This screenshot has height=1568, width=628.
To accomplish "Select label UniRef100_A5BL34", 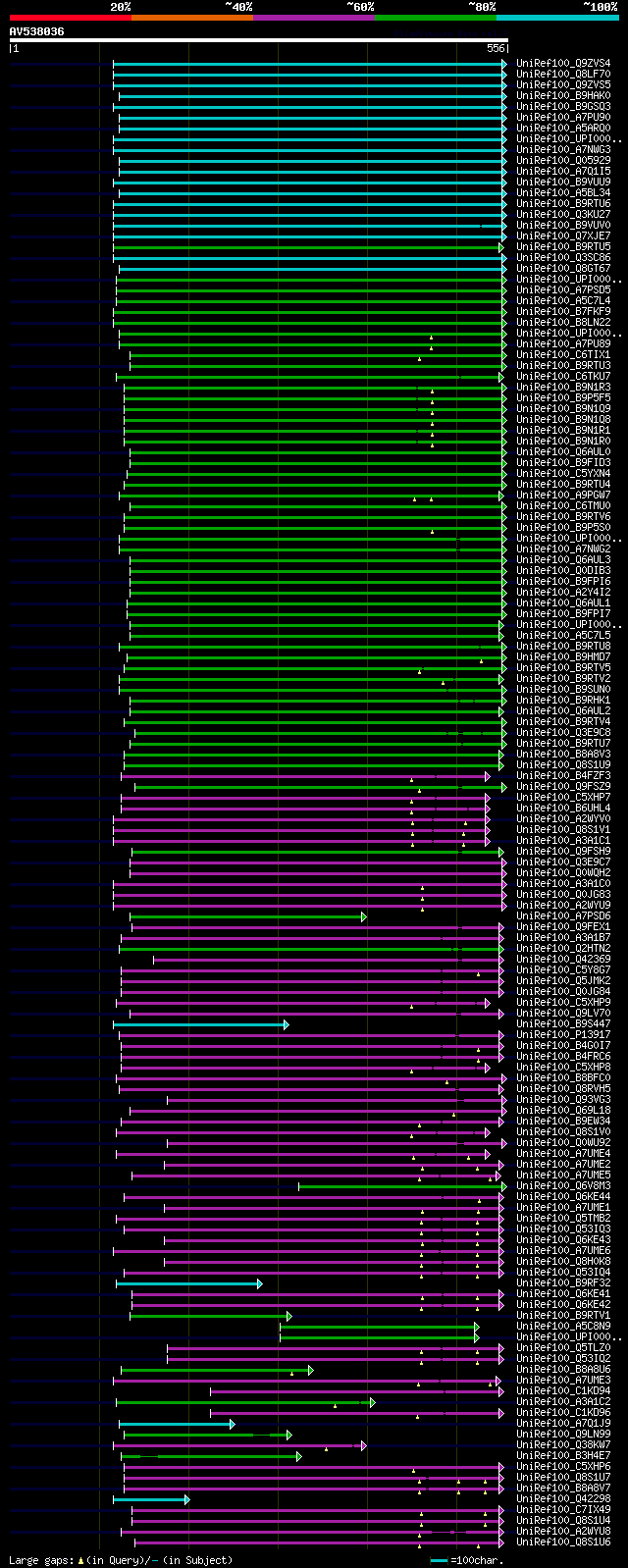I will pos(563,193).
